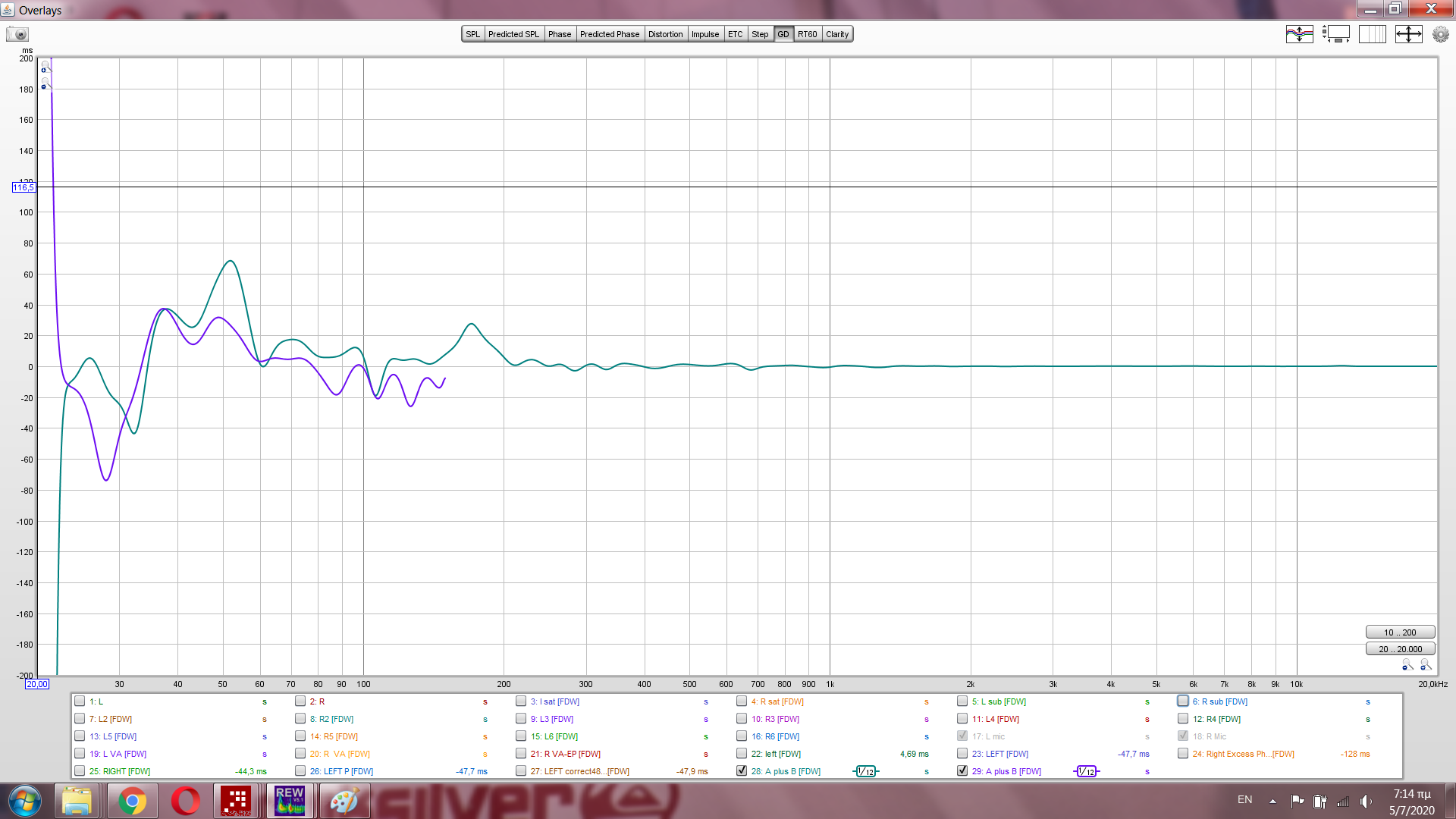Image resolution: width=1456 pixels, height=819 pixels.
Task: Enable trace 22: left [FDW] checkbox
Action: pos(742,753)
